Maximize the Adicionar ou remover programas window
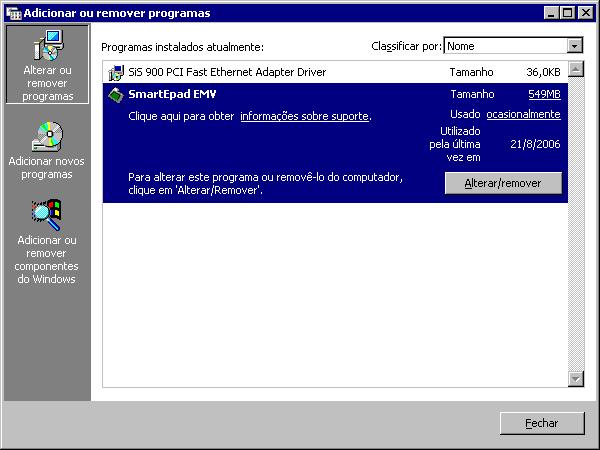 (568, 13)
